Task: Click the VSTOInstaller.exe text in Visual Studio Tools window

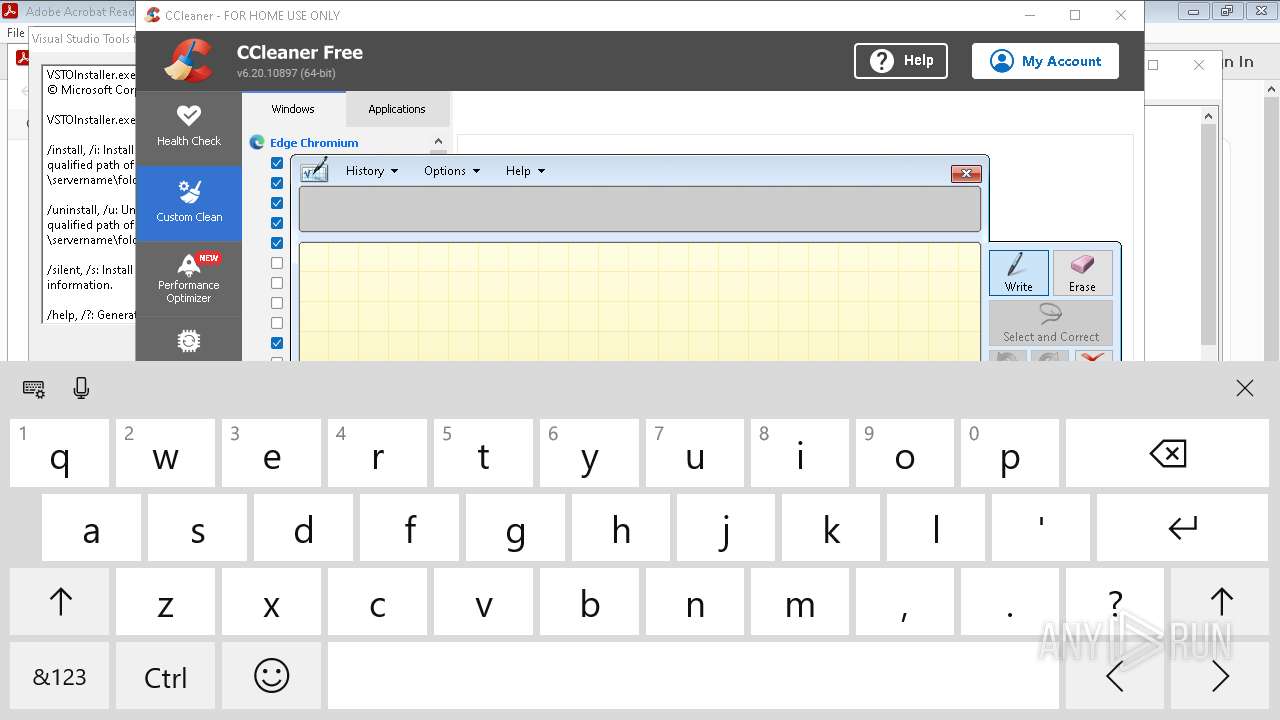Action: coord(91,74)
